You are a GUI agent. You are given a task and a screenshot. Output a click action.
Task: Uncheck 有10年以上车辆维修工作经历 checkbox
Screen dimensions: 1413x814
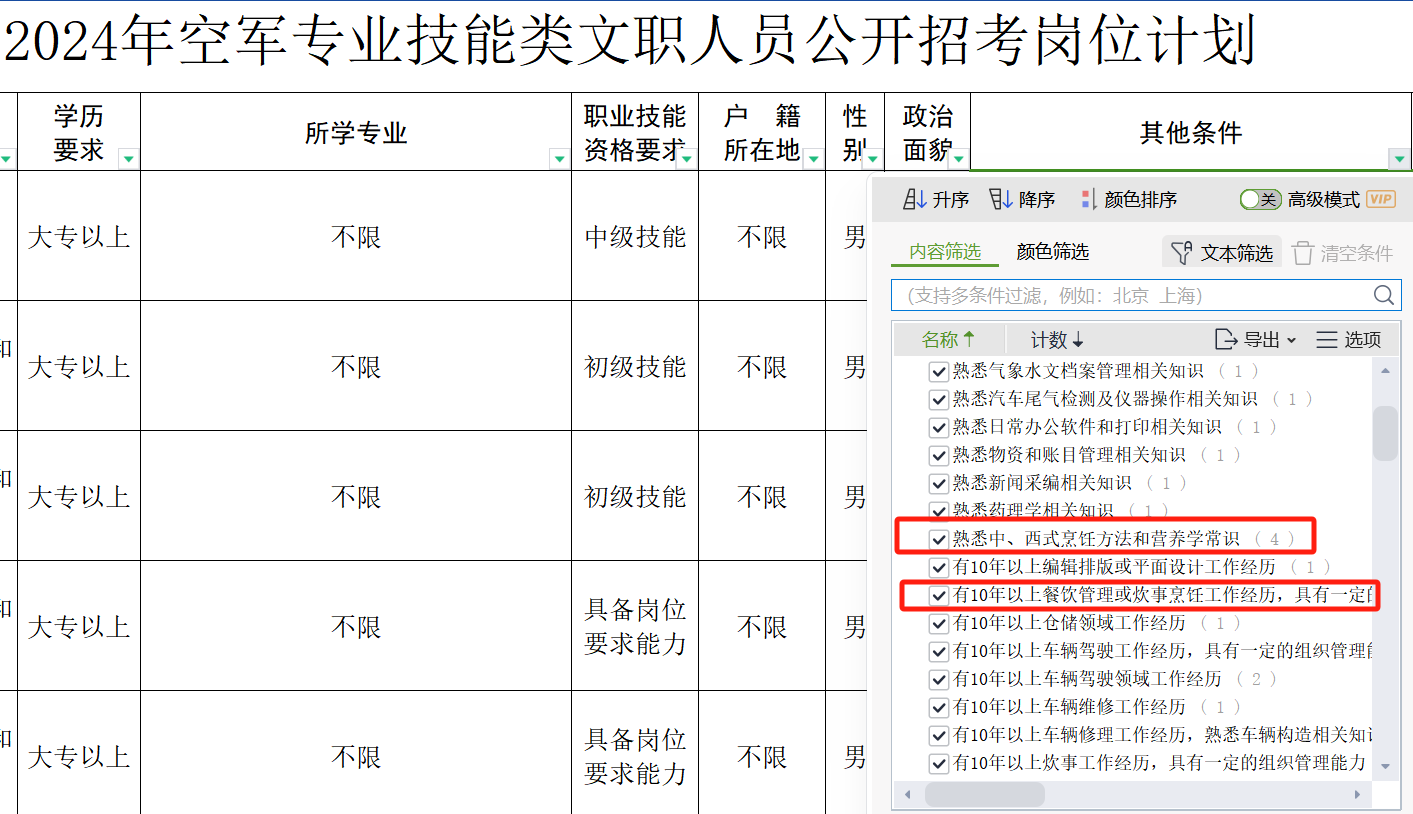pyautogui.click(x=938, y=707)
